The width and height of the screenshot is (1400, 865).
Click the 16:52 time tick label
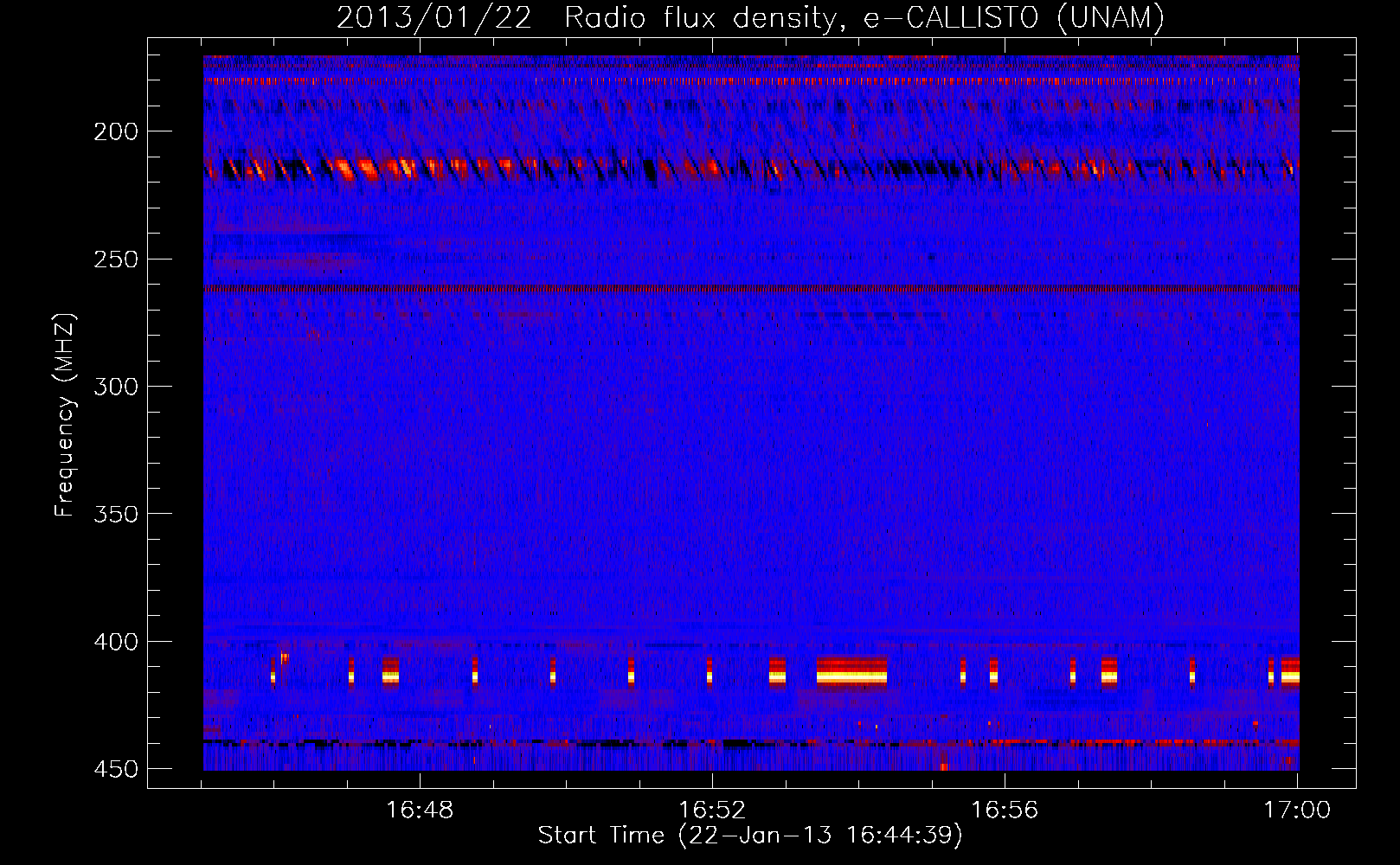(712, 811)
